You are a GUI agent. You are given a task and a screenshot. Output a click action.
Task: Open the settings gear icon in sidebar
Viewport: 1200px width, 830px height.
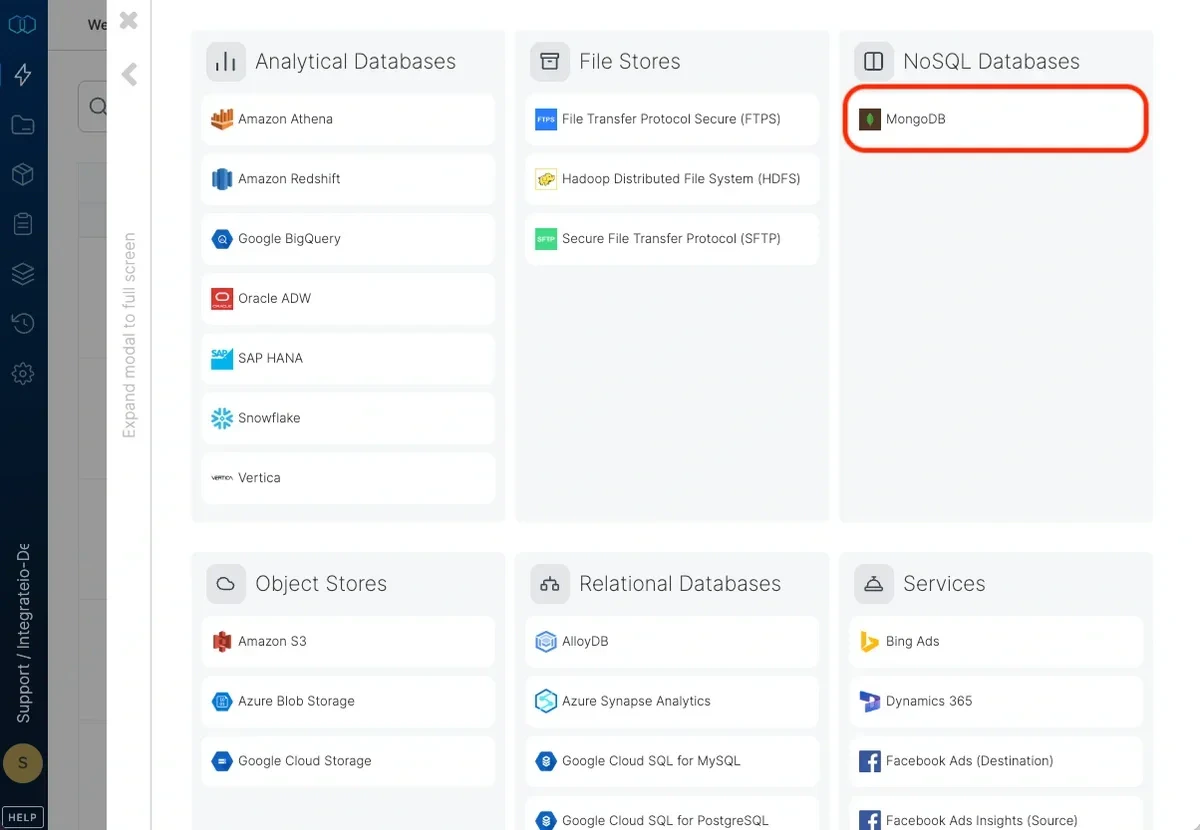pyautogui.click(x=22, y=373)
